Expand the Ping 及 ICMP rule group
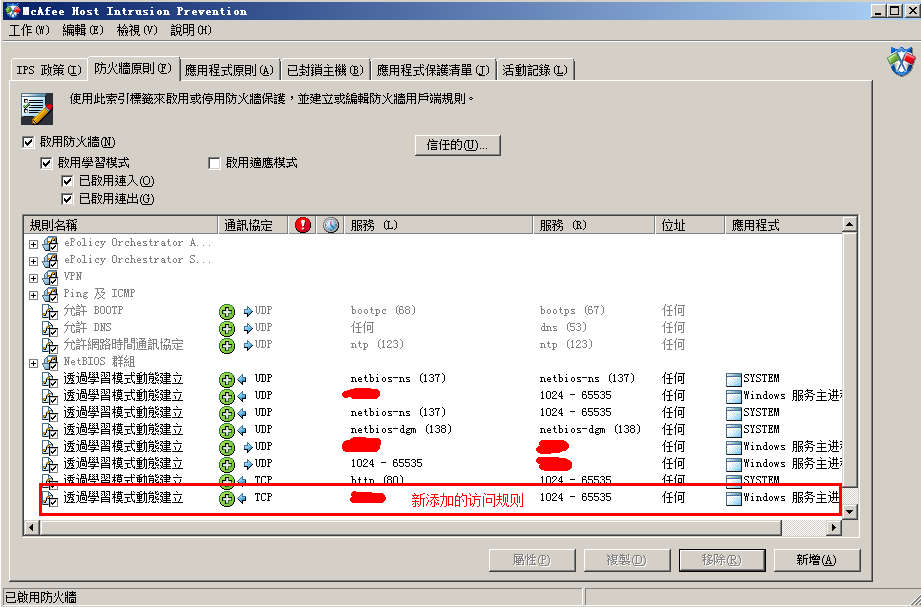 34,294
